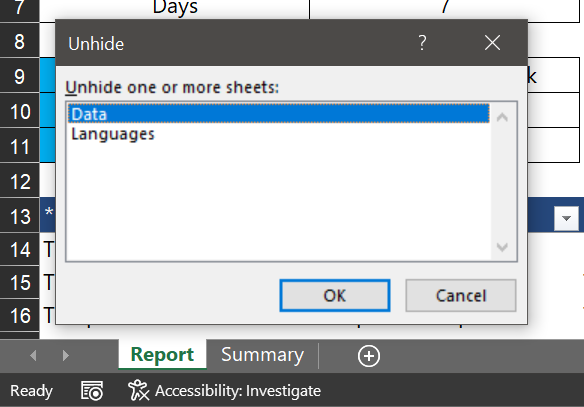Select the Report sheet tab
The height and width of the screenshot is (407, 584).
point(162,354)
